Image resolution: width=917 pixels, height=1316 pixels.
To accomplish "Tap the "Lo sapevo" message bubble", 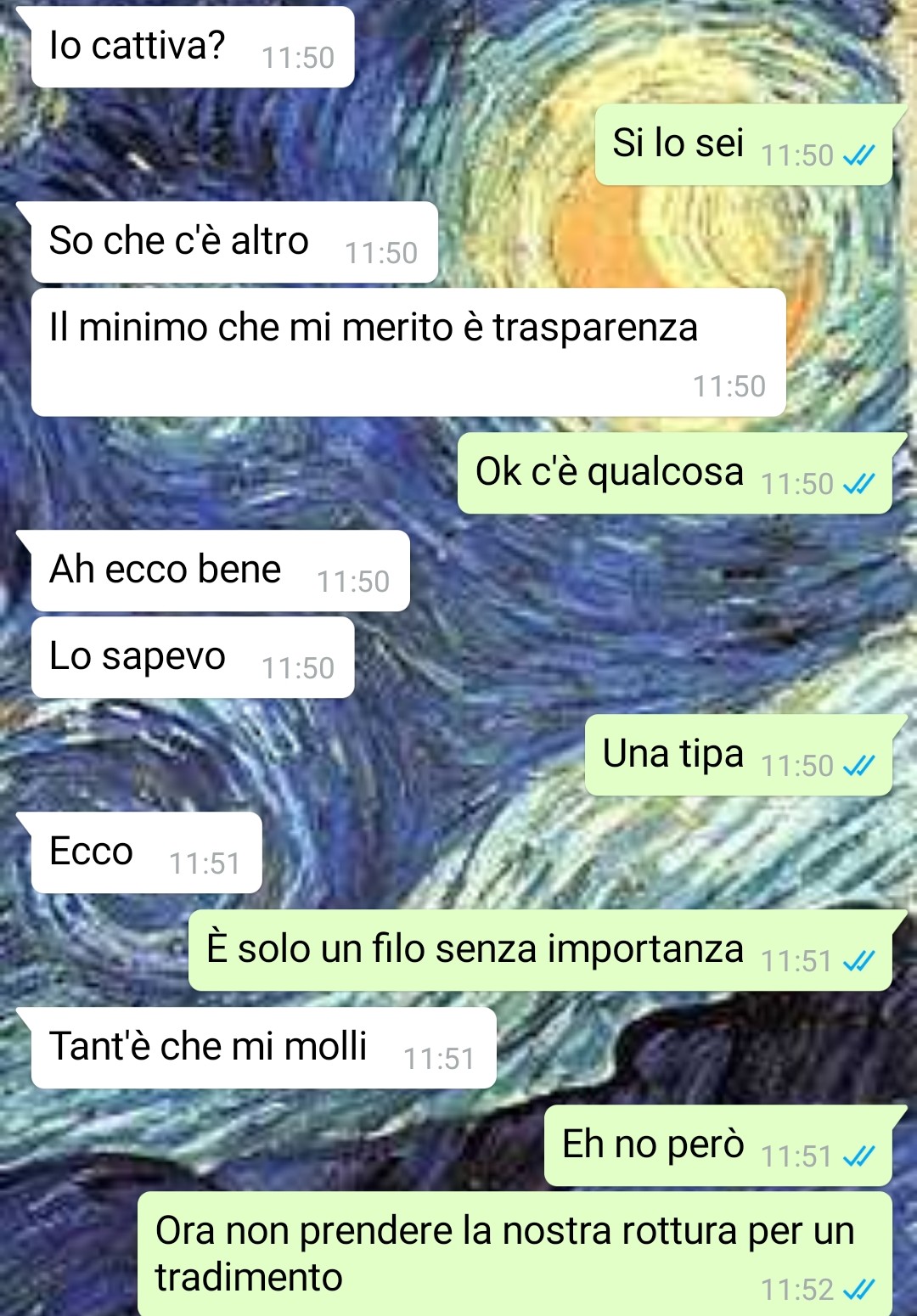I will pyautogui.click(x=193, y=657).
